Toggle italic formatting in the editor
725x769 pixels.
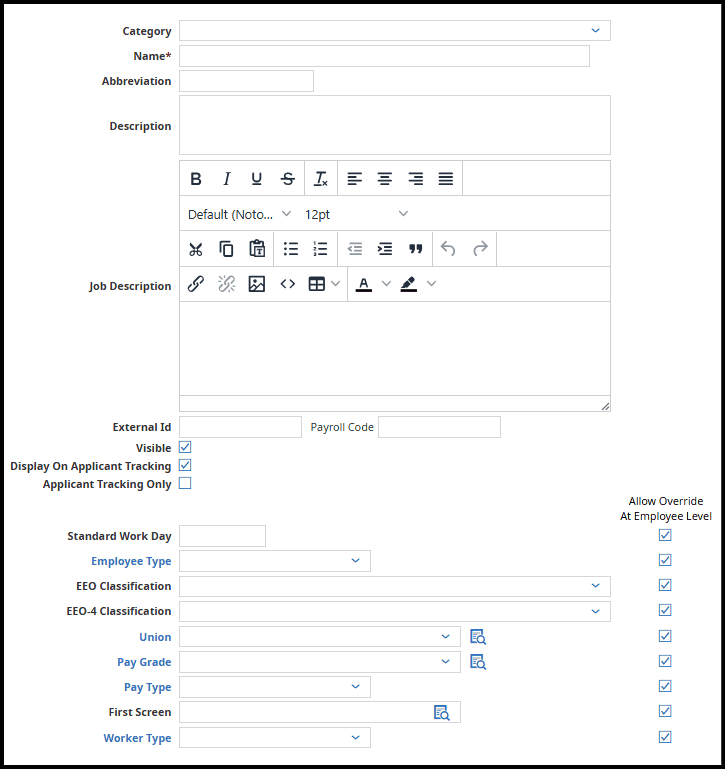click(226, 179)
